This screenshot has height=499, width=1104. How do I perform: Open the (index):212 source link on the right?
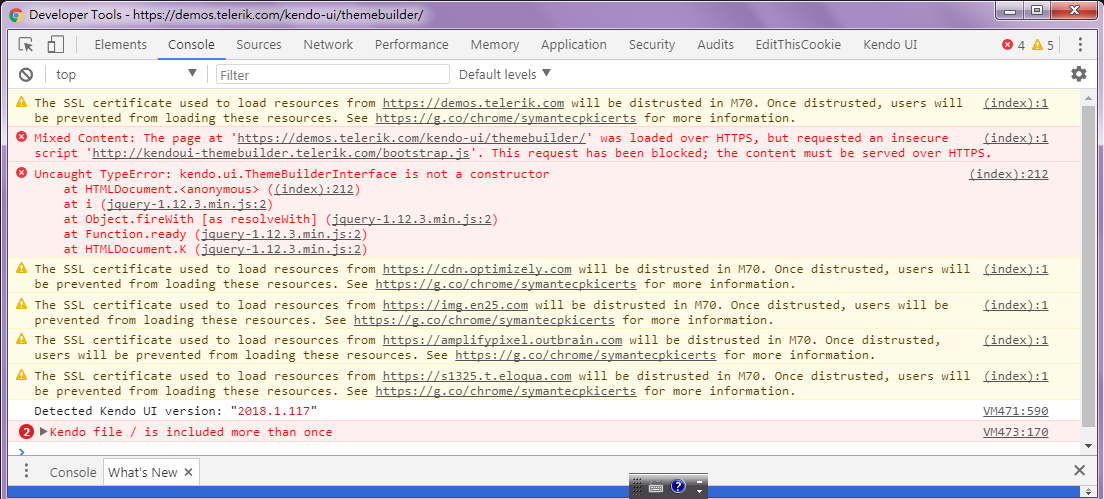click(1008, 174)
